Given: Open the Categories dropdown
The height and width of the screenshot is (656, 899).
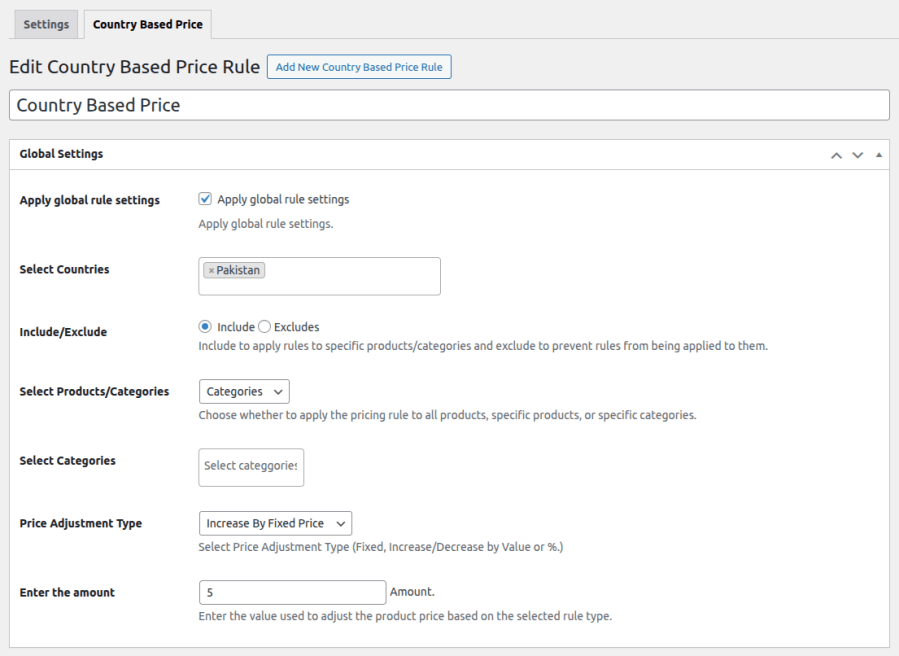Looking at the screenshot, I should (244, 392).
